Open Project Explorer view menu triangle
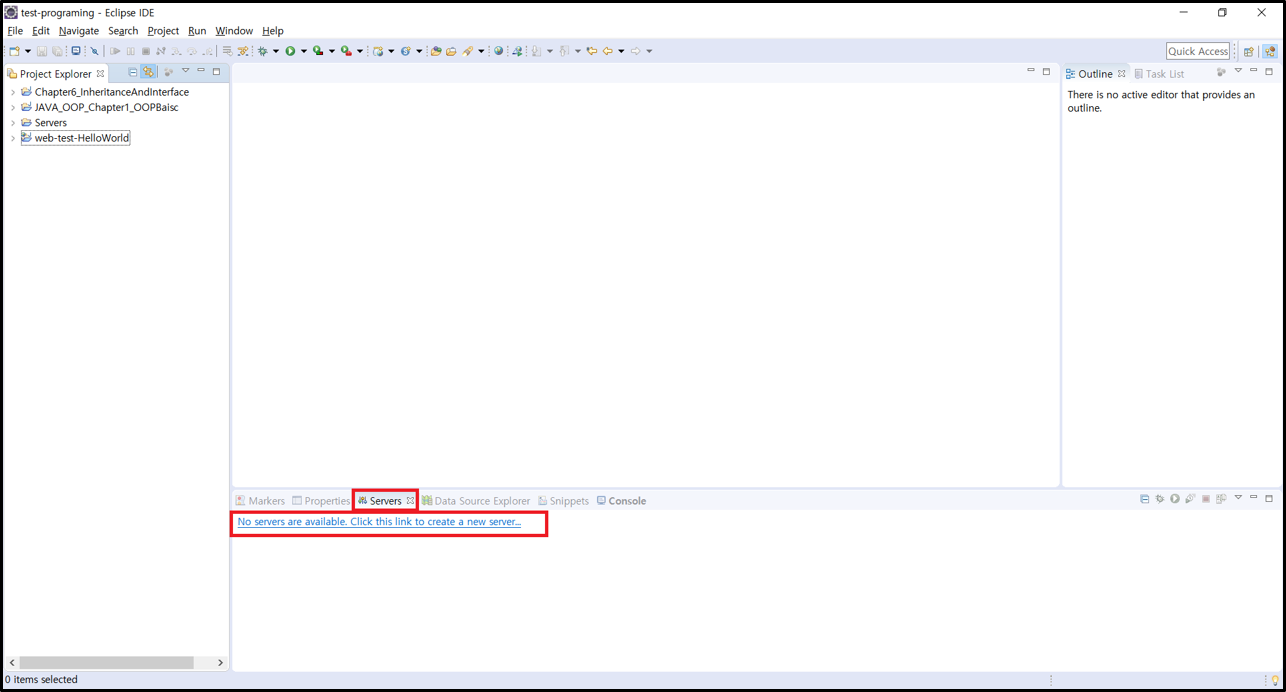Viewport: 1286px width, 692px height. pyautogui.click(x=185, y=71)
